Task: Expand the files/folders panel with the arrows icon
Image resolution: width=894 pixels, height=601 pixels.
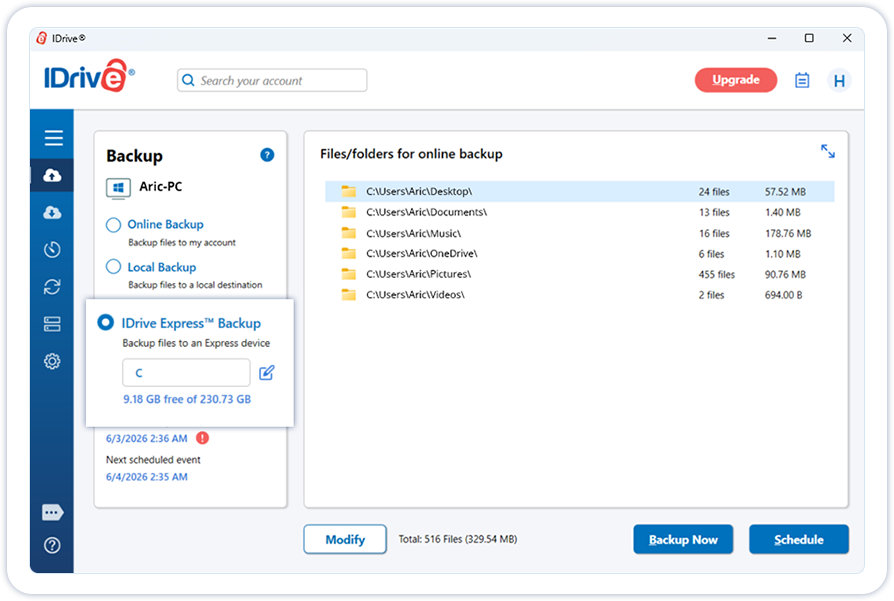Action: coord(827,151)
